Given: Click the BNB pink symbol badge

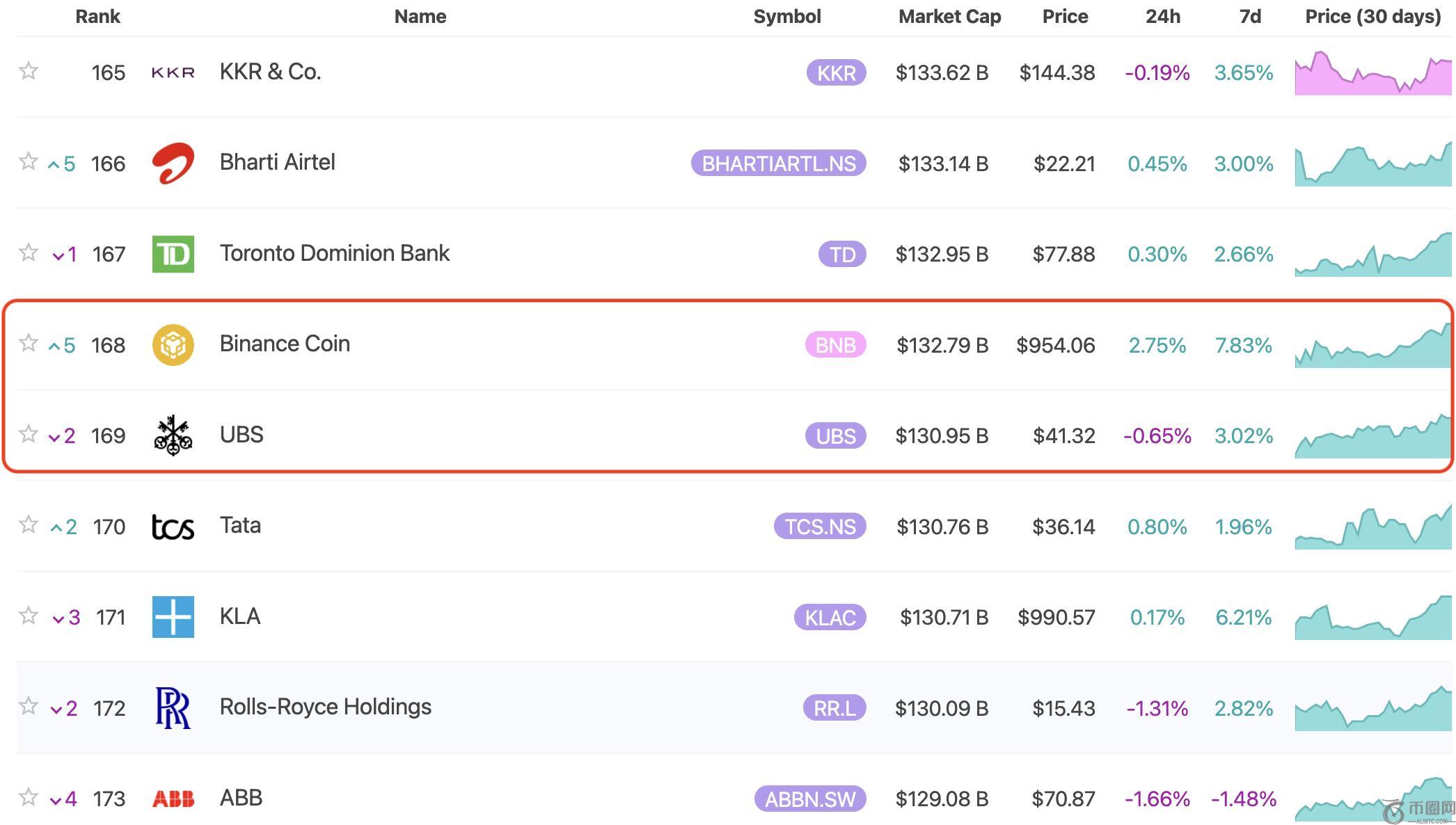Looking at the screenshot, I should pos(835,345).
